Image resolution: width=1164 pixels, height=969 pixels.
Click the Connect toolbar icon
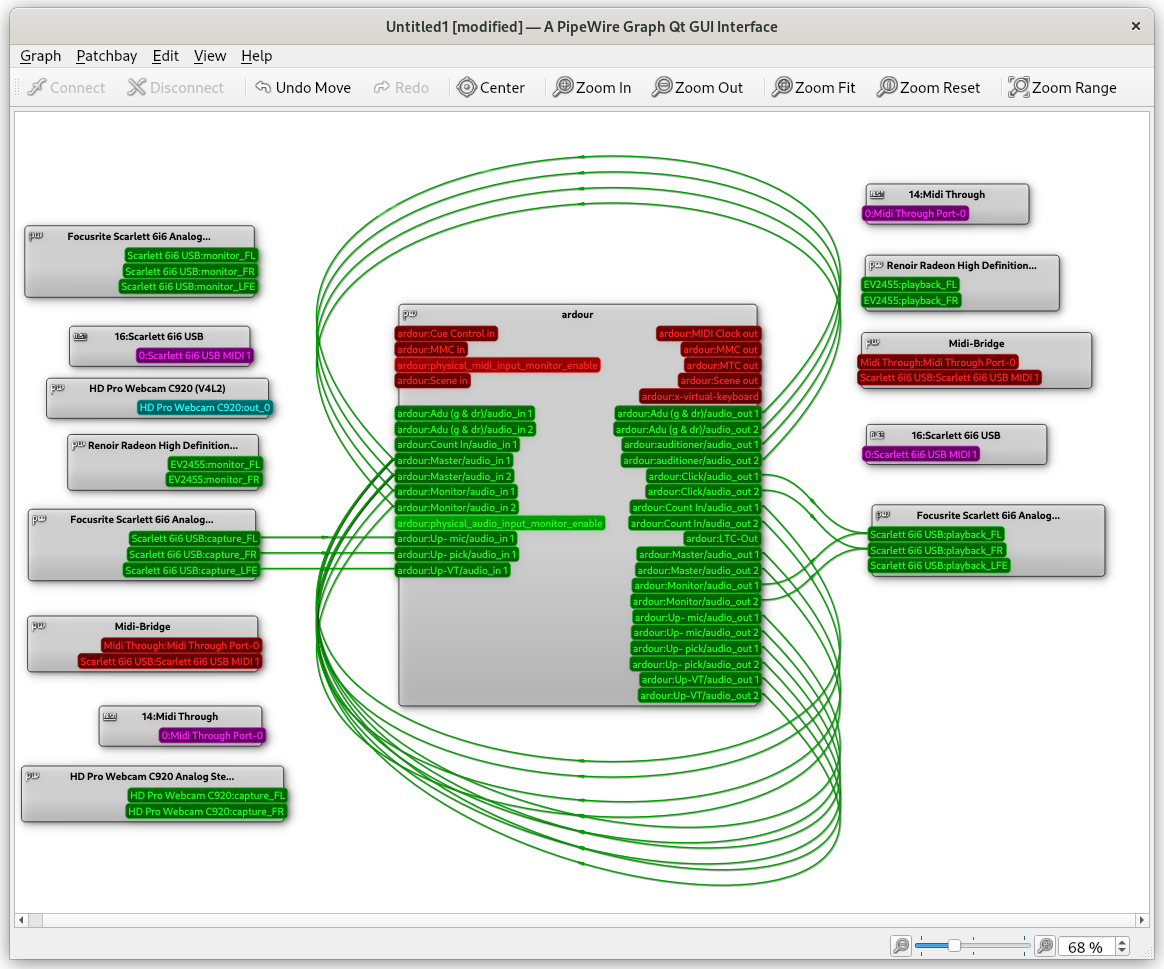[x=36, y=88]
